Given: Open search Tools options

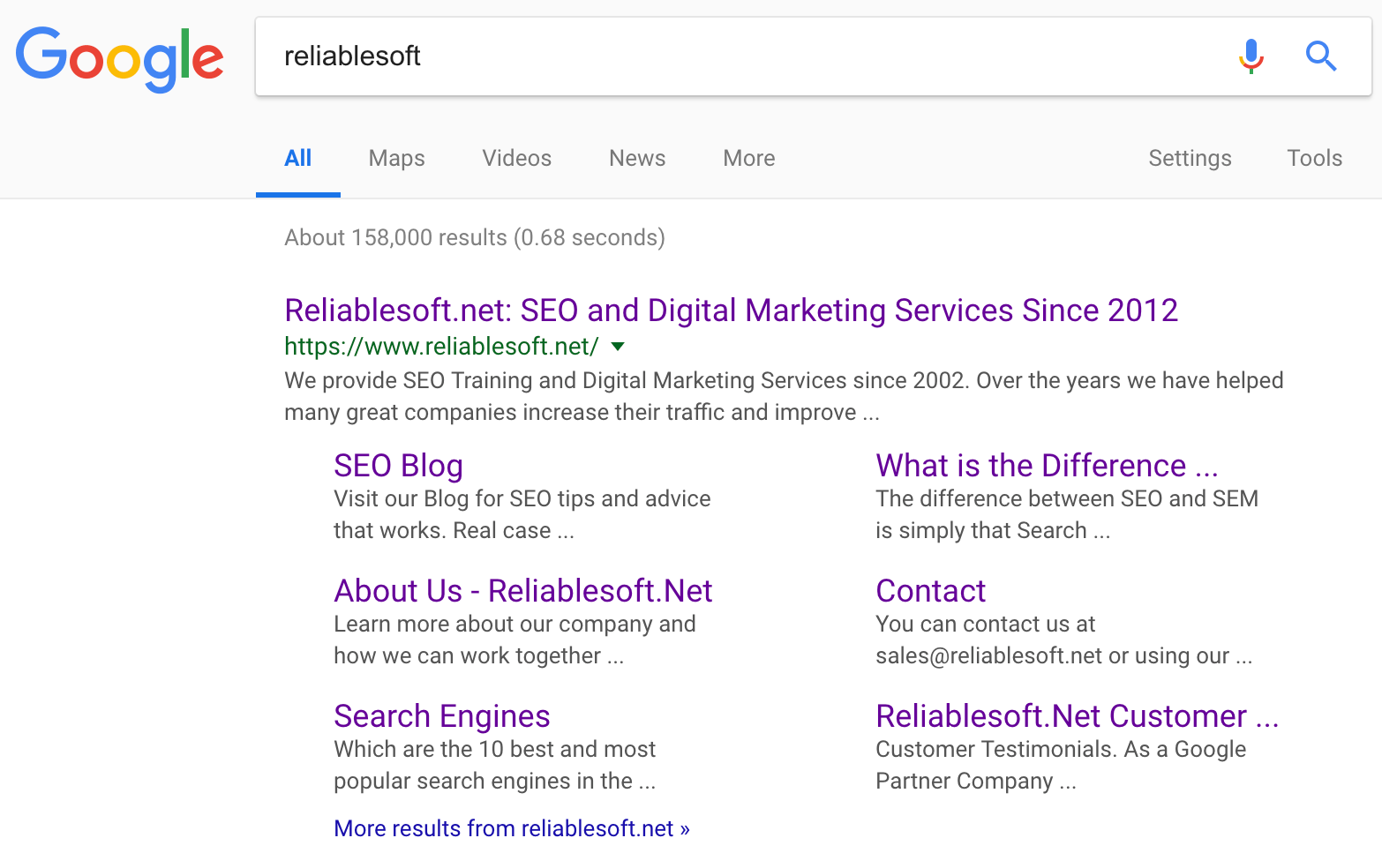Looking at the screenshot, I should coord(1313,158).
